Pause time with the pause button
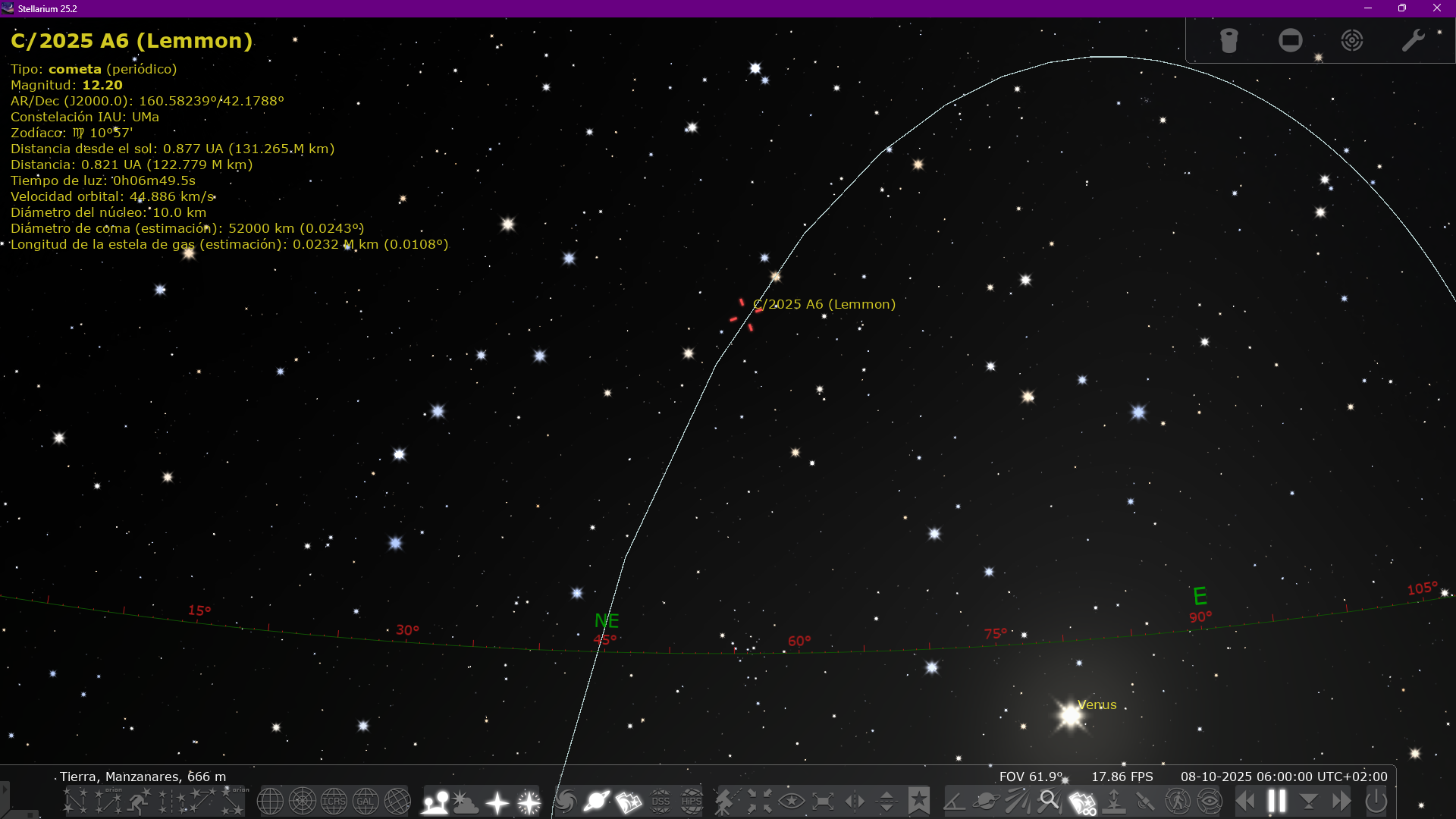Screen dimensions: 1456x819 [1277, 801]
